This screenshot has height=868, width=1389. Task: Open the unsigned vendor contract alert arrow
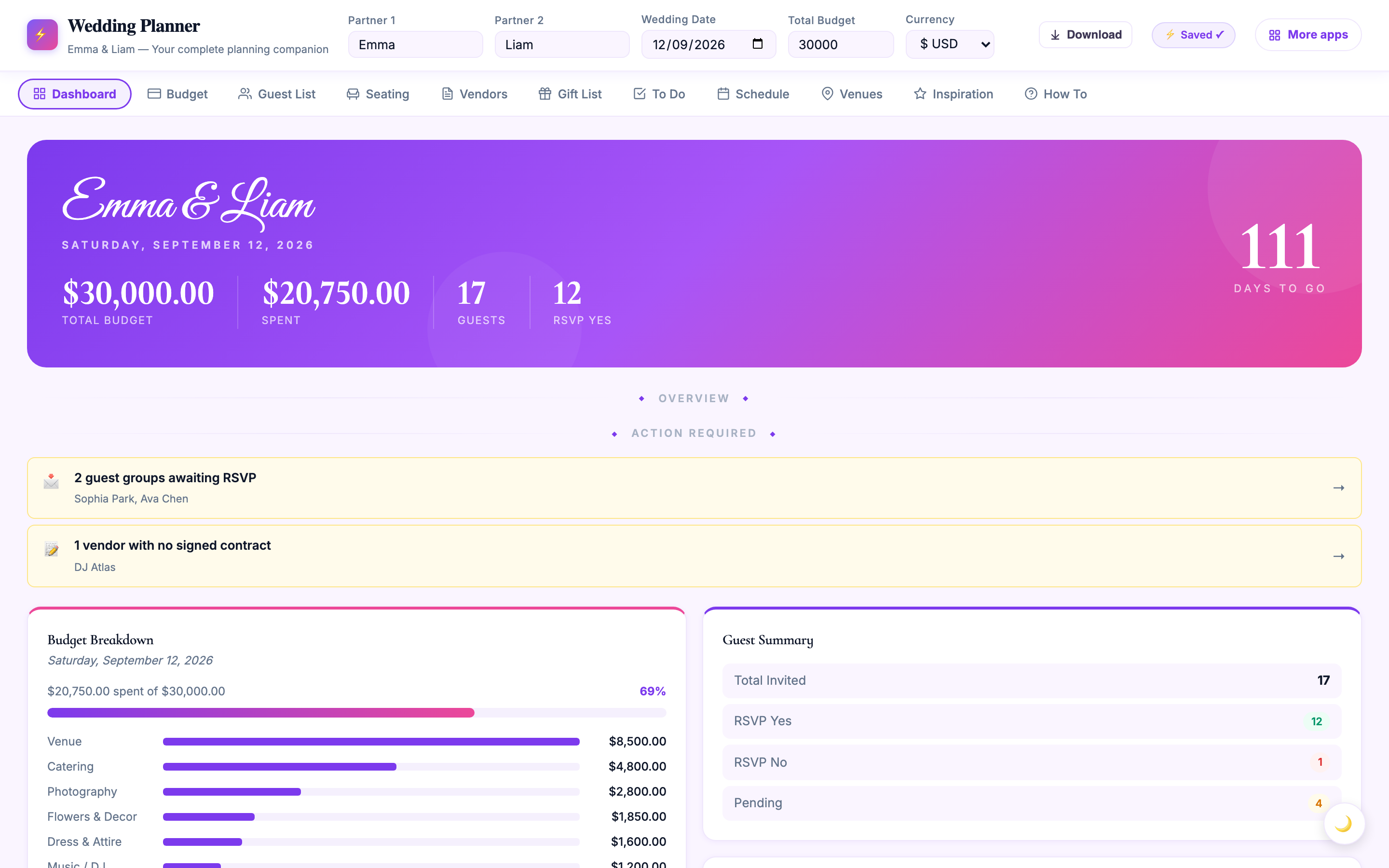pos(1338,556)
